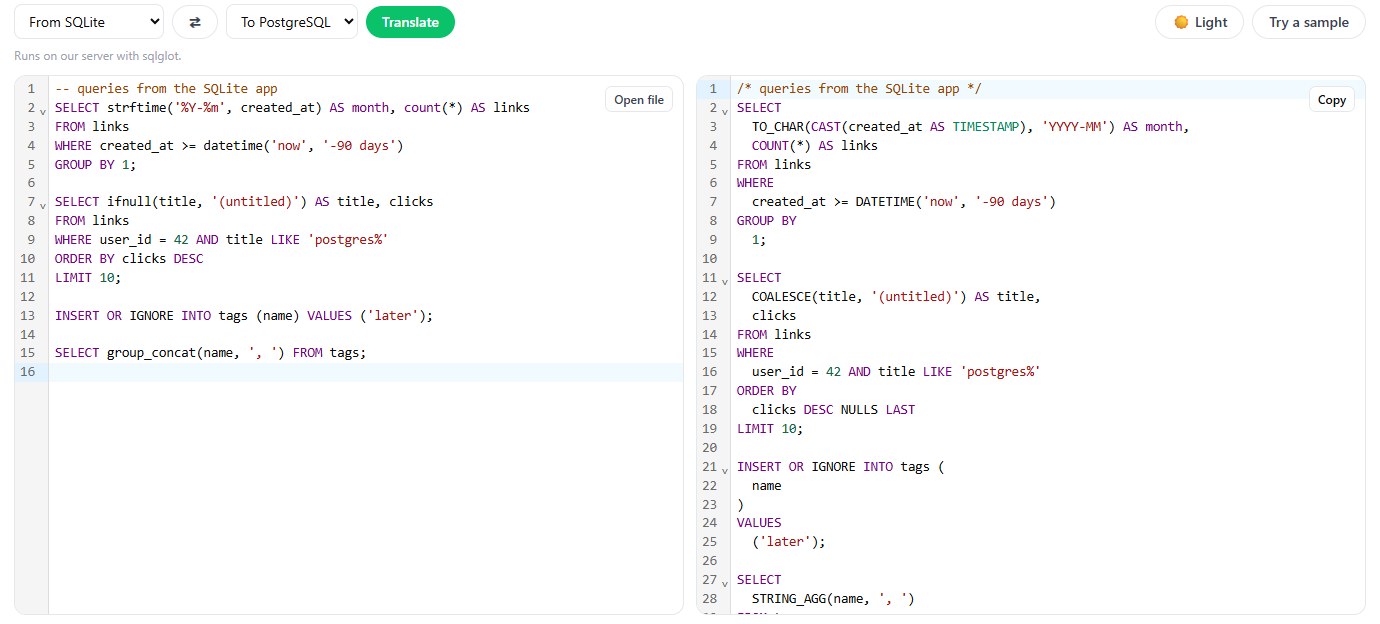
Task: Click 'COALESCE' in output line 12
Action: click(782, 296)
